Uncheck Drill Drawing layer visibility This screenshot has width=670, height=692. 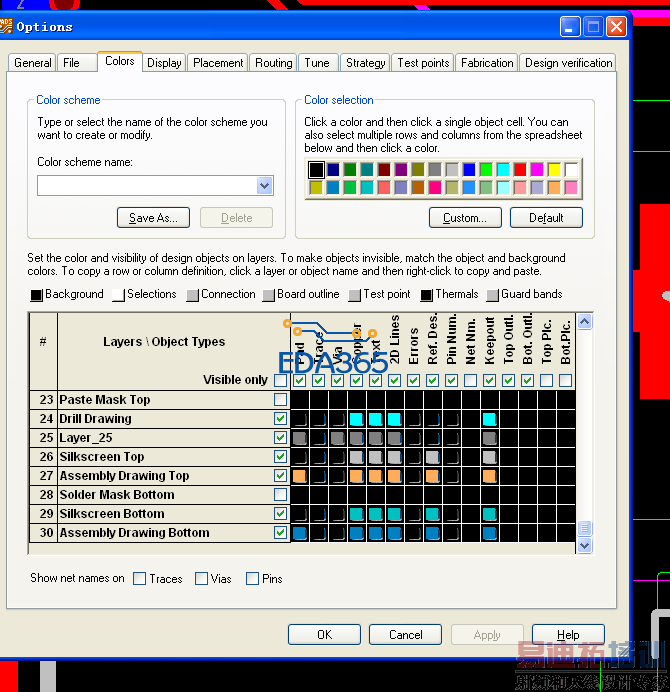[280, 418]
